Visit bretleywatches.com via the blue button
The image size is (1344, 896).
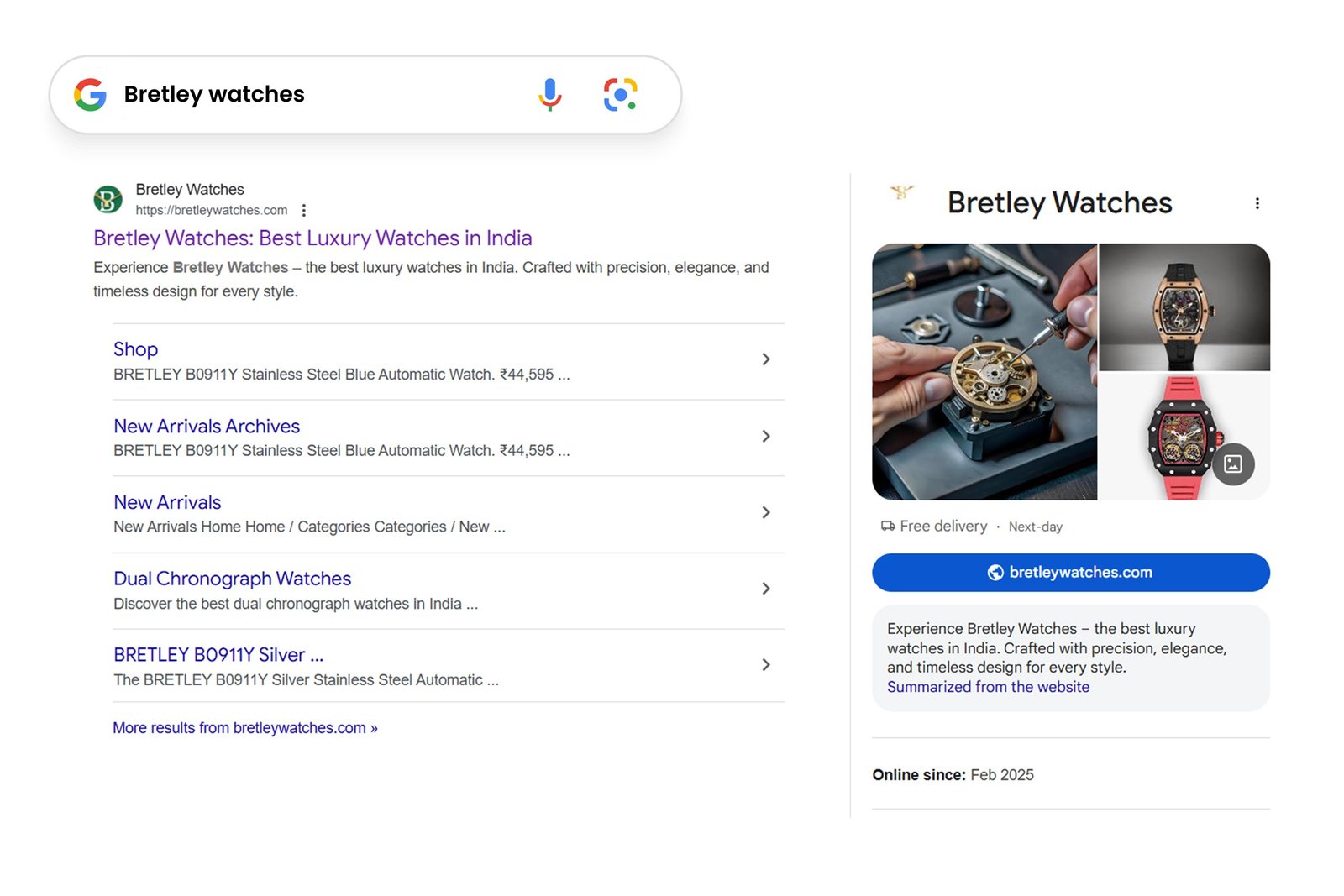[1070, 573]
